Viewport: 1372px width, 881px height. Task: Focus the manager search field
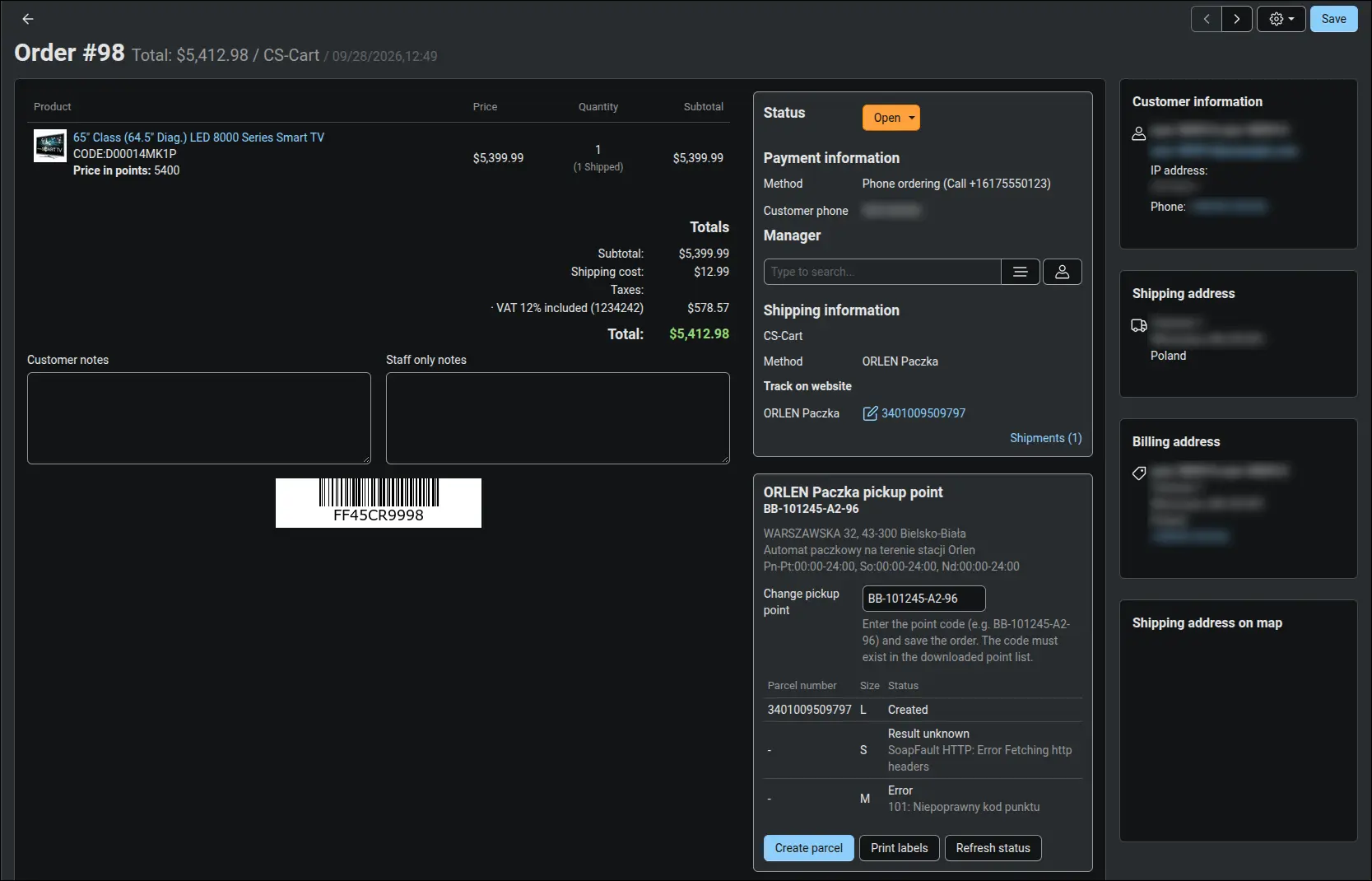pyautogui.click(x=882, y=272)
